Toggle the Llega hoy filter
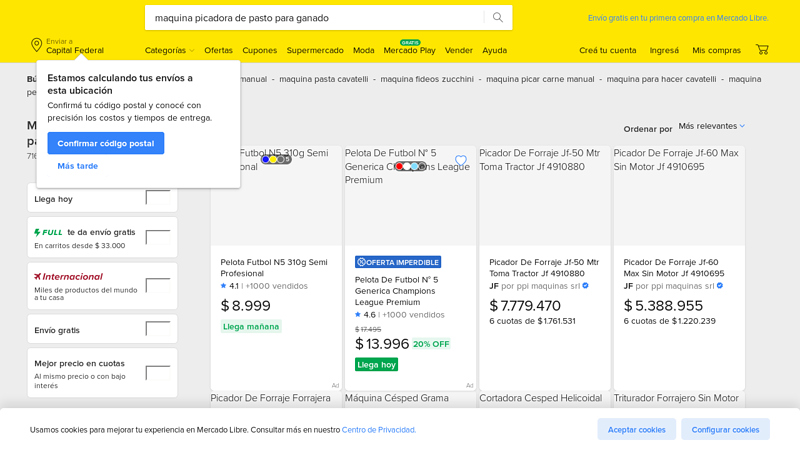Image resolution: width=800 pixels, height=450 pixels. coord(157,198)
